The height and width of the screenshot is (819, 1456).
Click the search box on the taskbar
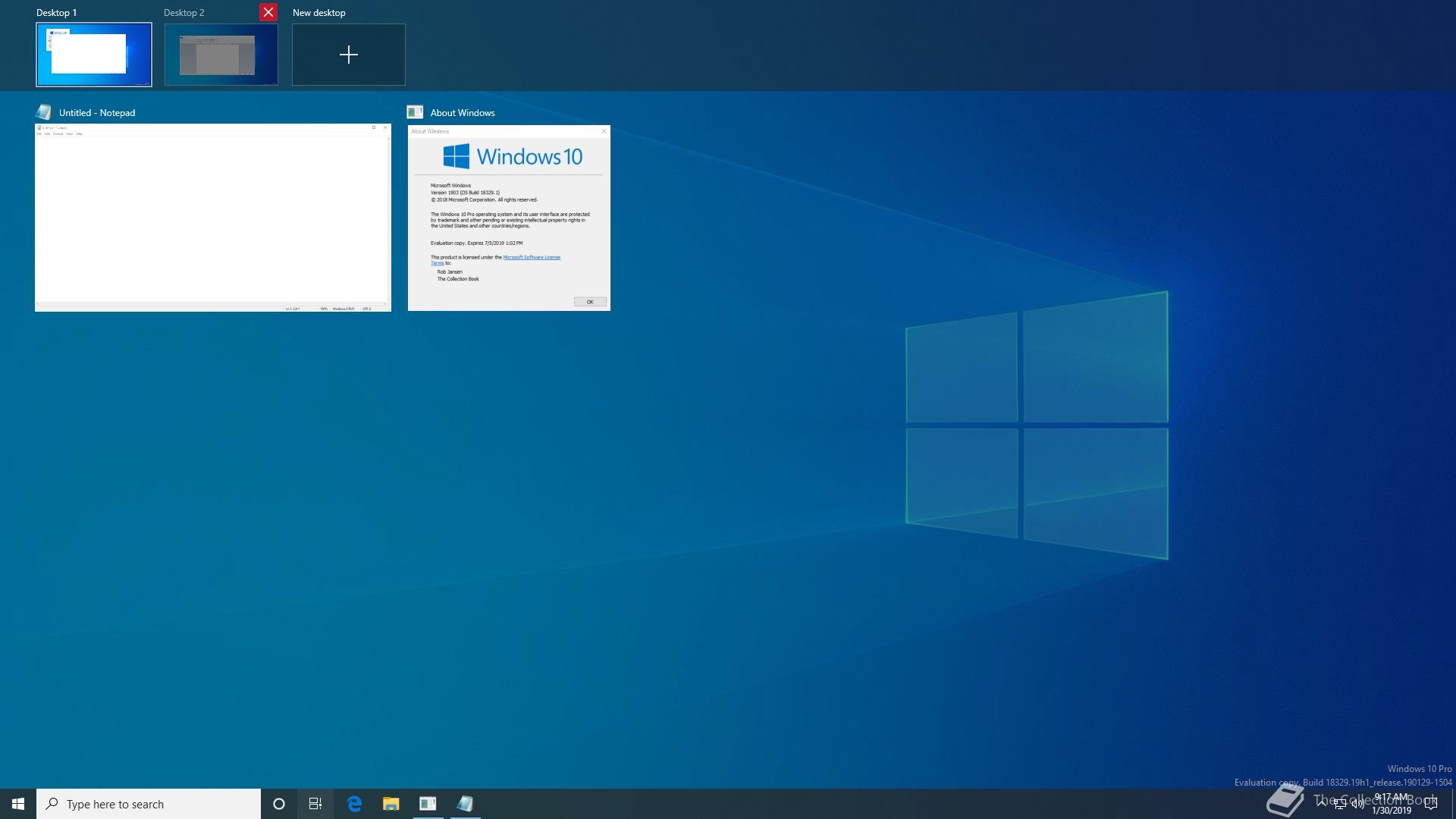click(149, 804)
